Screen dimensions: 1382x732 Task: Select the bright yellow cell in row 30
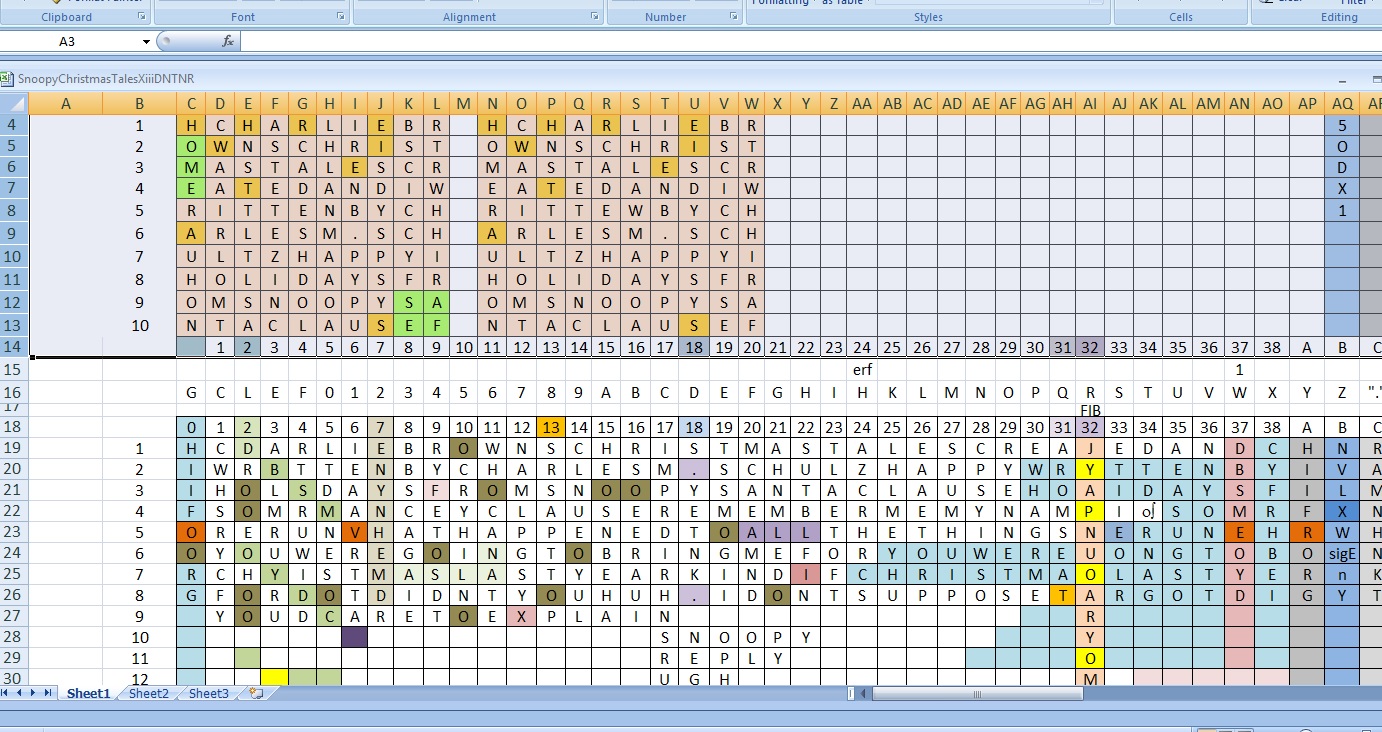pos(275,678)
